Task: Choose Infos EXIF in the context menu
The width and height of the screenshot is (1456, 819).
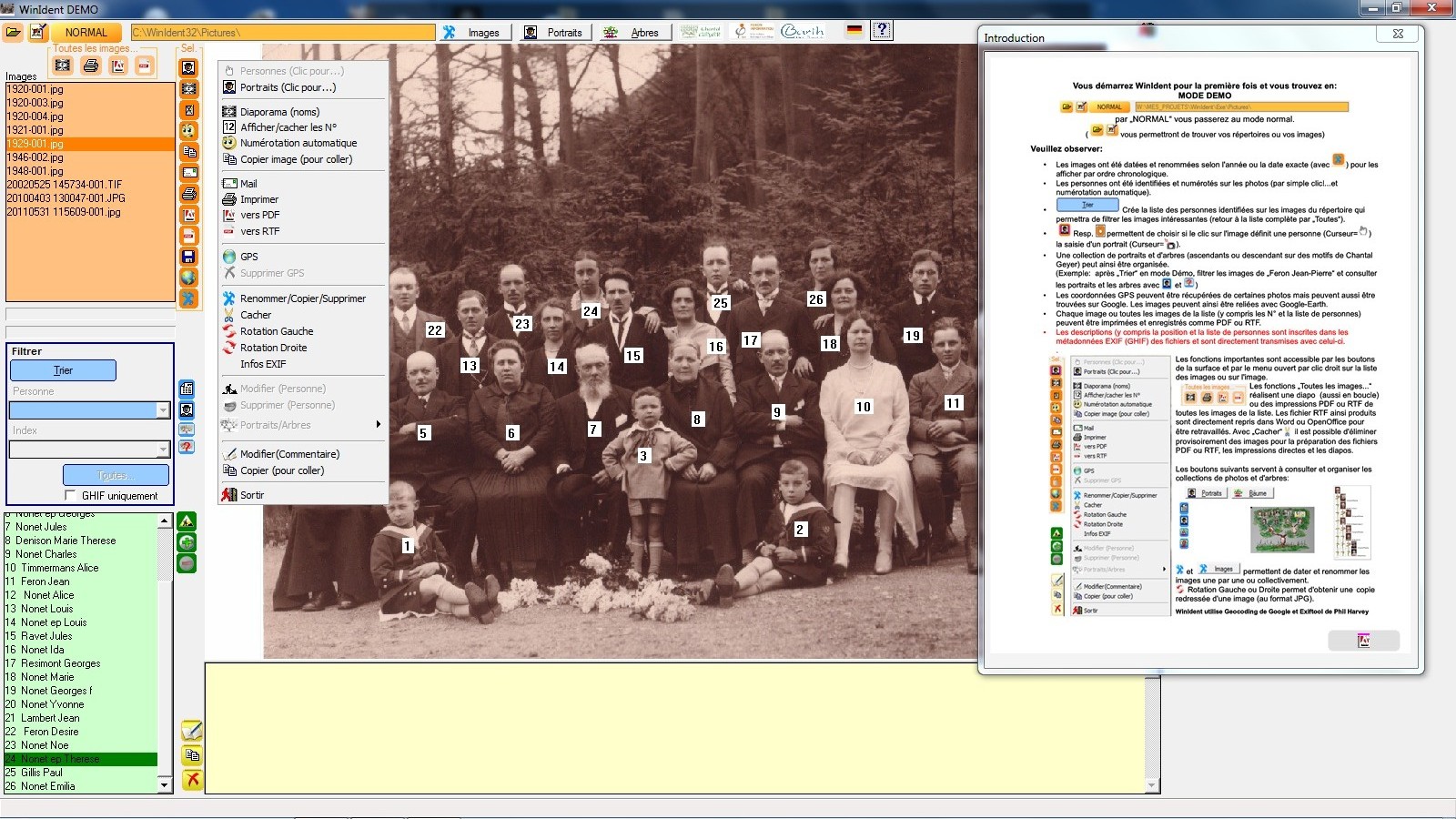Action: point(263,364)
